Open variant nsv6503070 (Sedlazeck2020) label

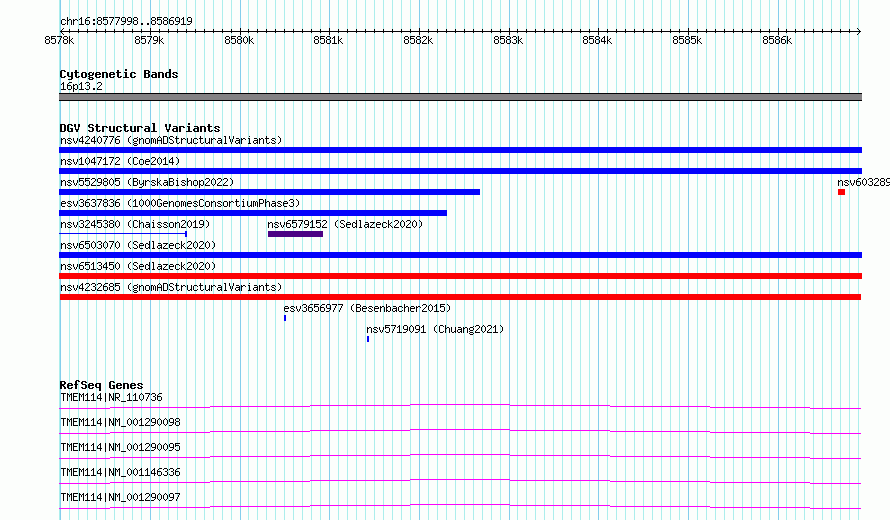pyautogui.click(x=138, y=245)
